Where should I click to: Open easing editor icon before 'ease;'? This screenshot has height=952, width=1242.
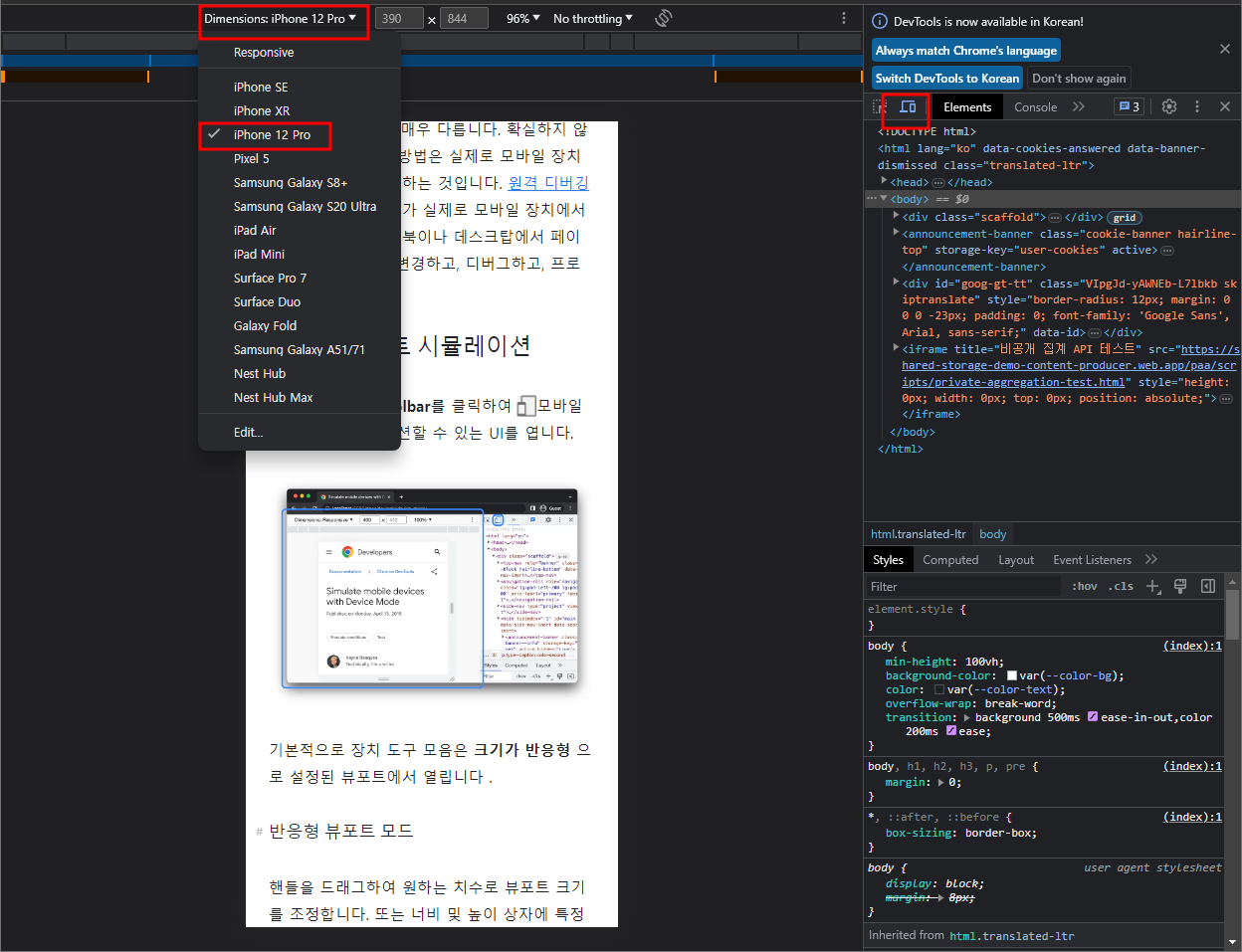pyautogui.click(x=951, y=731)
